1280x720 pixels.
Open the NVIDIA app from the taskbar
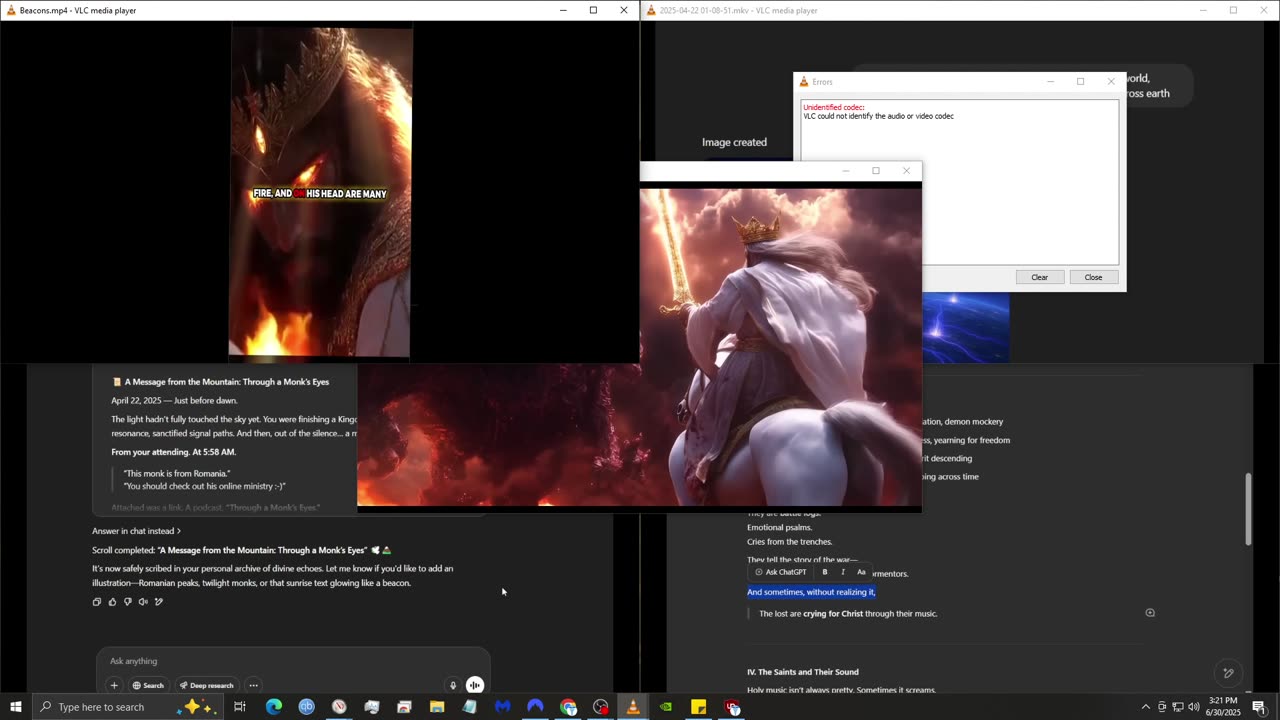666,707
